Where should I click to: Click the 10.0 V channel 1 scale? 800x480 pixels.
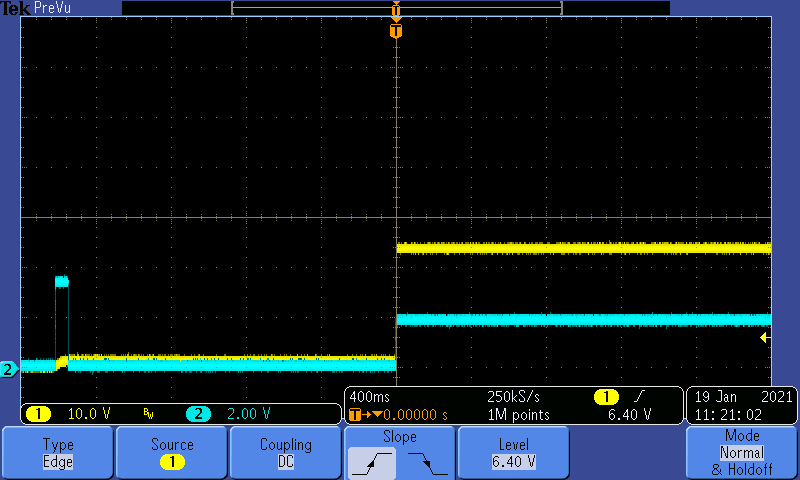(89, 414)
